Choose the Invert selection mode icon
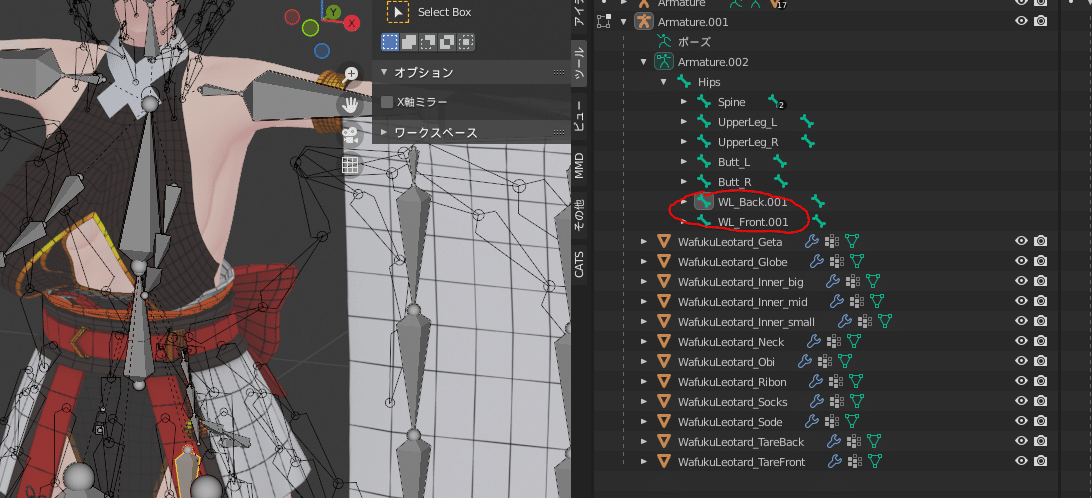 coord(447,42)
